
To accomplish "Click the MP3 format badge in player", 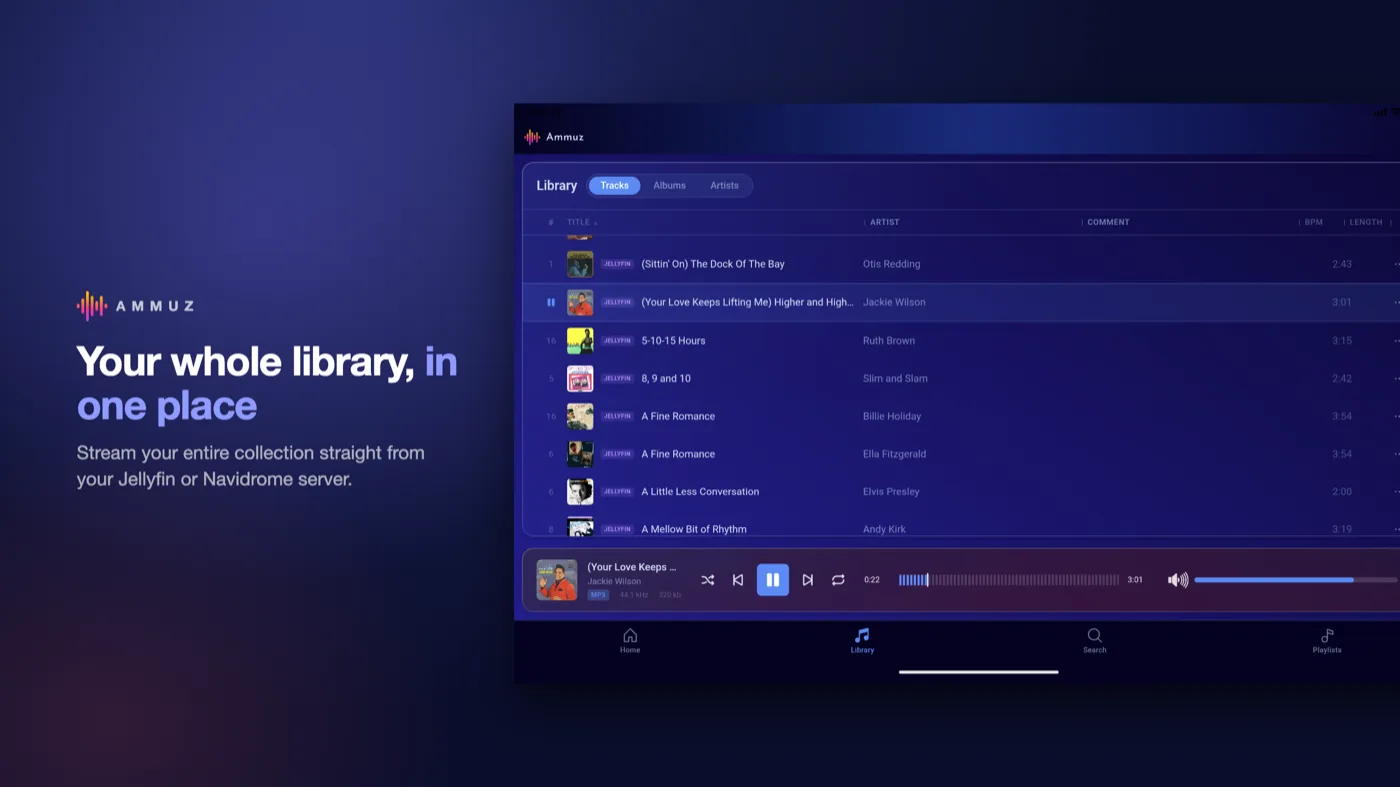I will point(598,595).
